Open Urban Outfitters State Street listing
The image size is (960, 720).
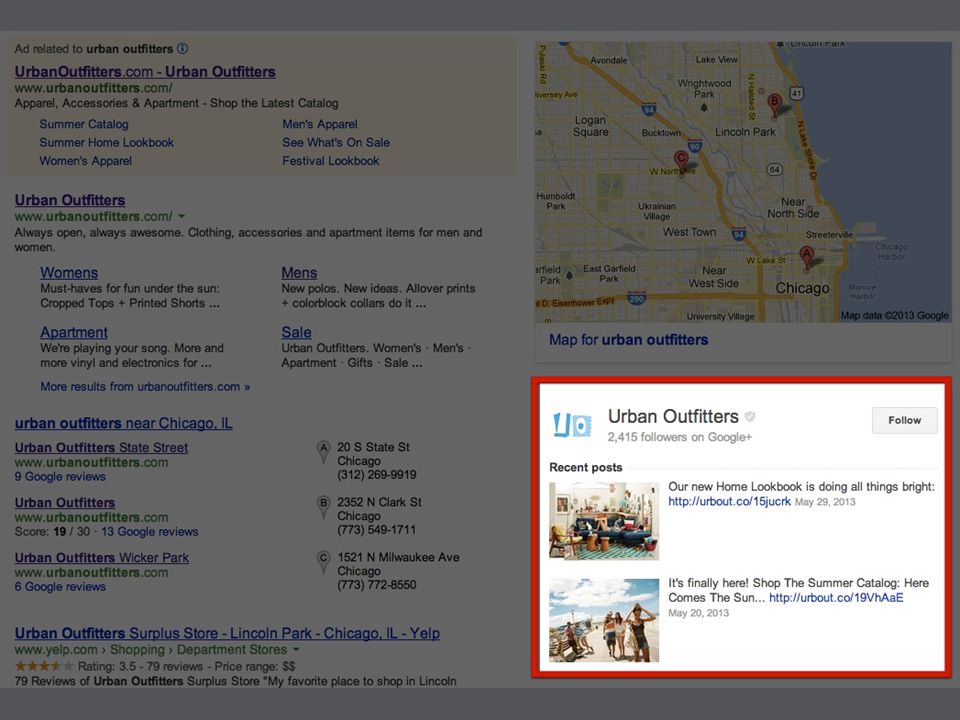[101, 448]
